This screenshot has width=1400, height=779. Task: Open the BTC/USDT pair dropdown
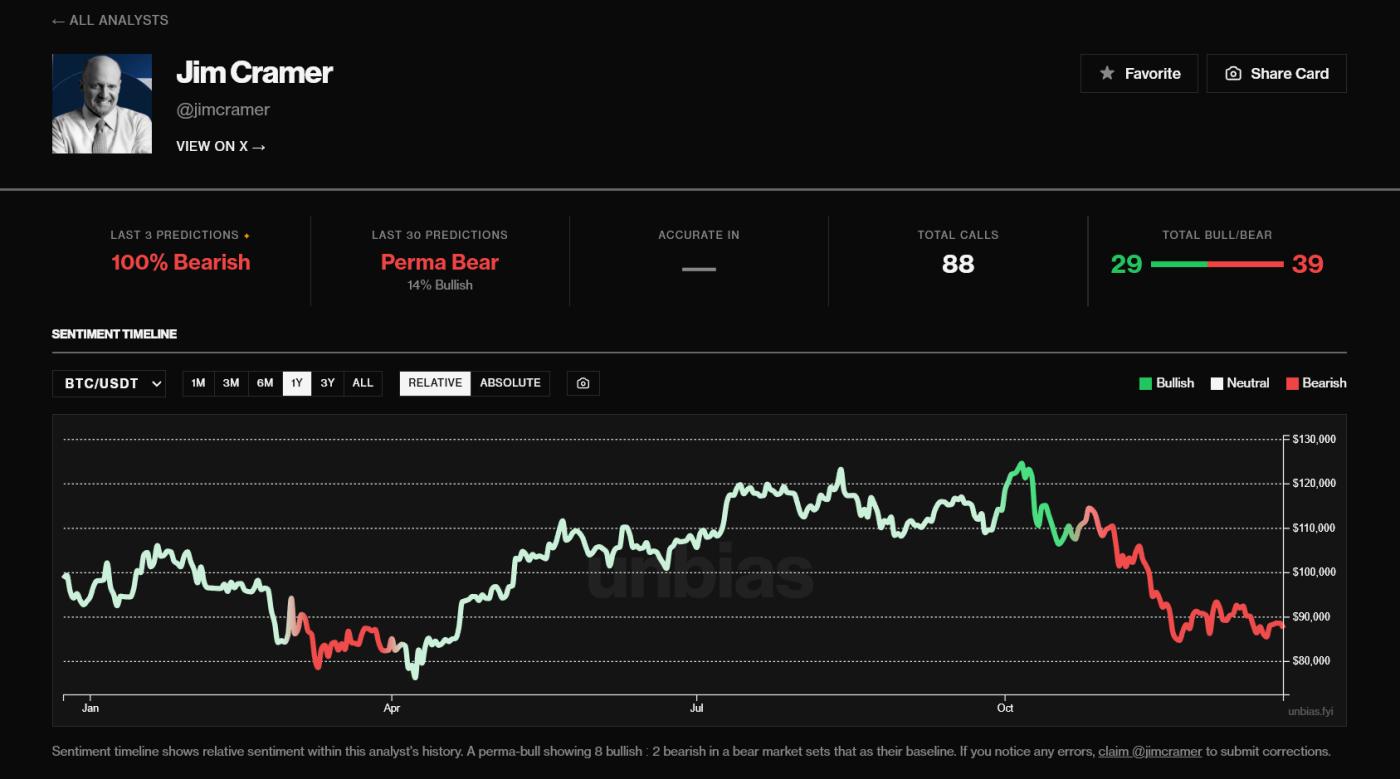(109, 383)
